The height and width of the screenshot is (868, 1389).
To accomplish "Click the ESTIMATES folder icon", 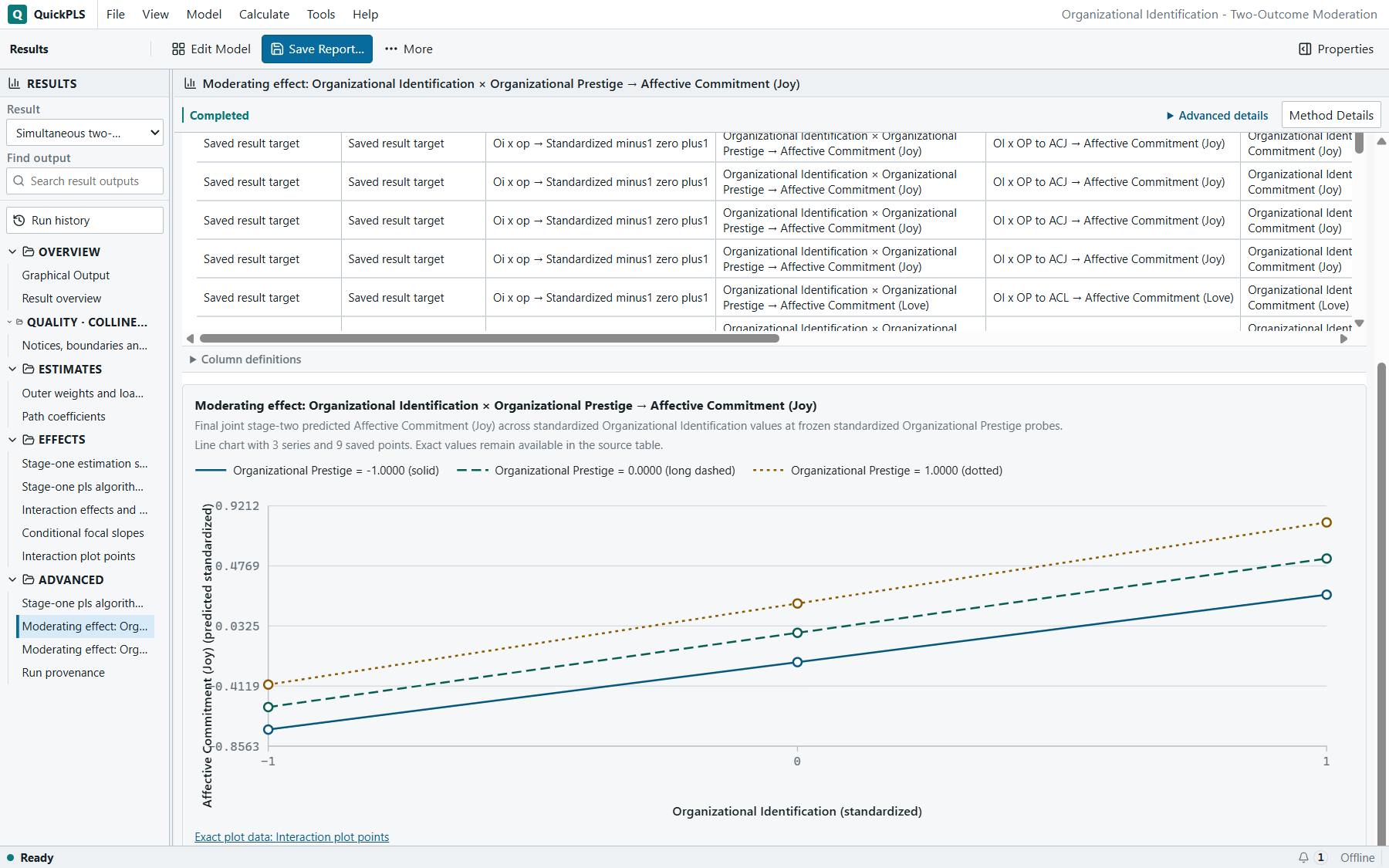I will pyautogui.click(x=29, y=369).
